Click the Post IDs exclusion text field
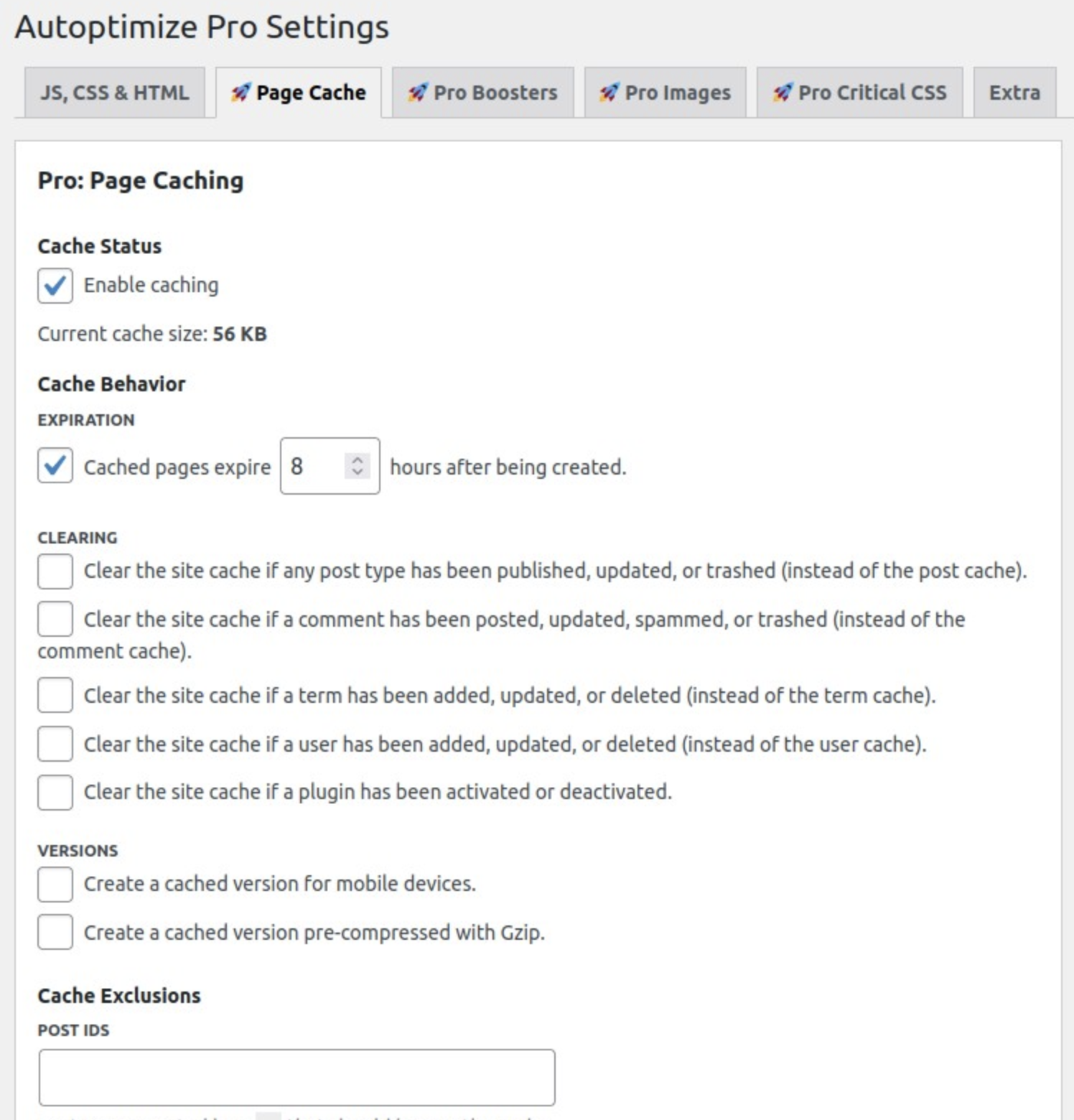This screenshot has width=1074, height=1120. tap(296, 1077)
